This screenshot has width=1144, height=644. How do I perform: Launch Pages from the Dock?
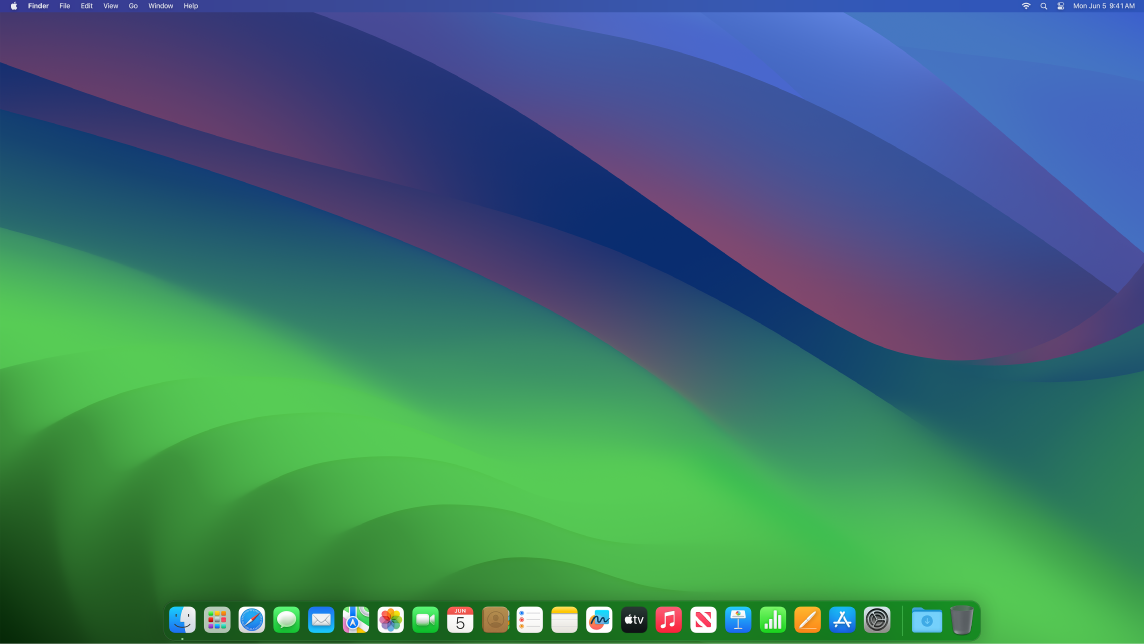click(x=807, y=620)
